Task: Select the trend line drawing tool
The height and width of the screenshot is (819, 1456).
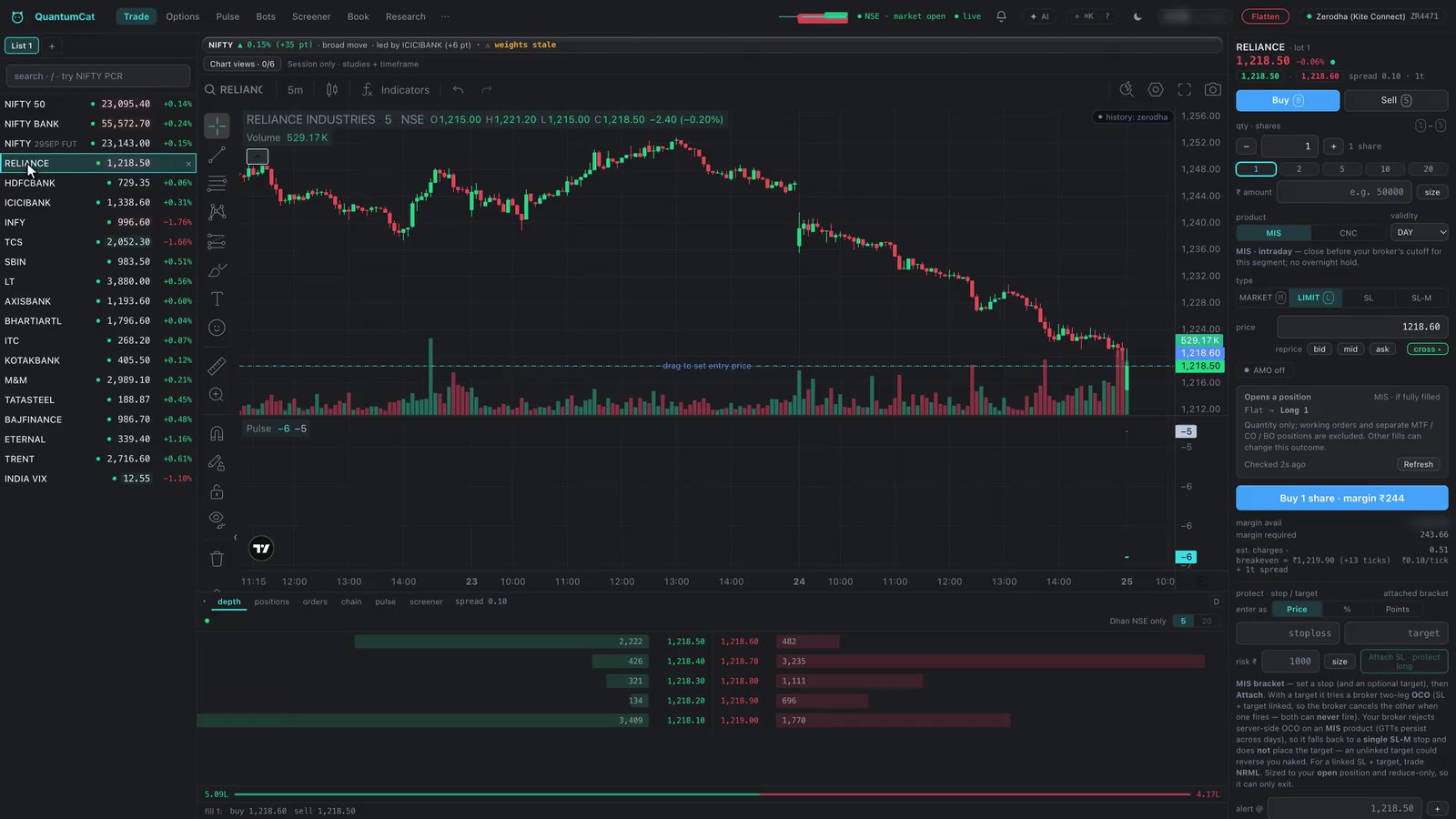Action: 217,155
